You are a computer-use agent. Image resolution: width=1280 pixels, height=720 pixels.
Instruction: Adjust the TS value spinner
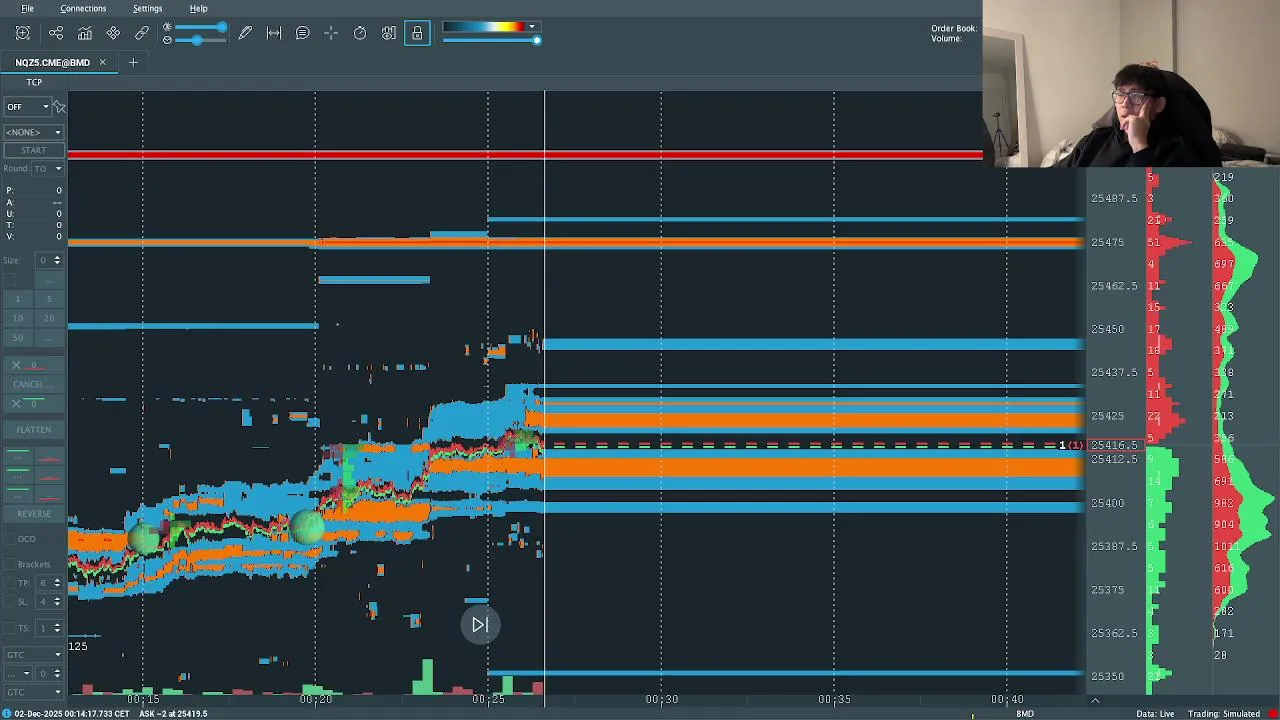(x=49, y=628)
